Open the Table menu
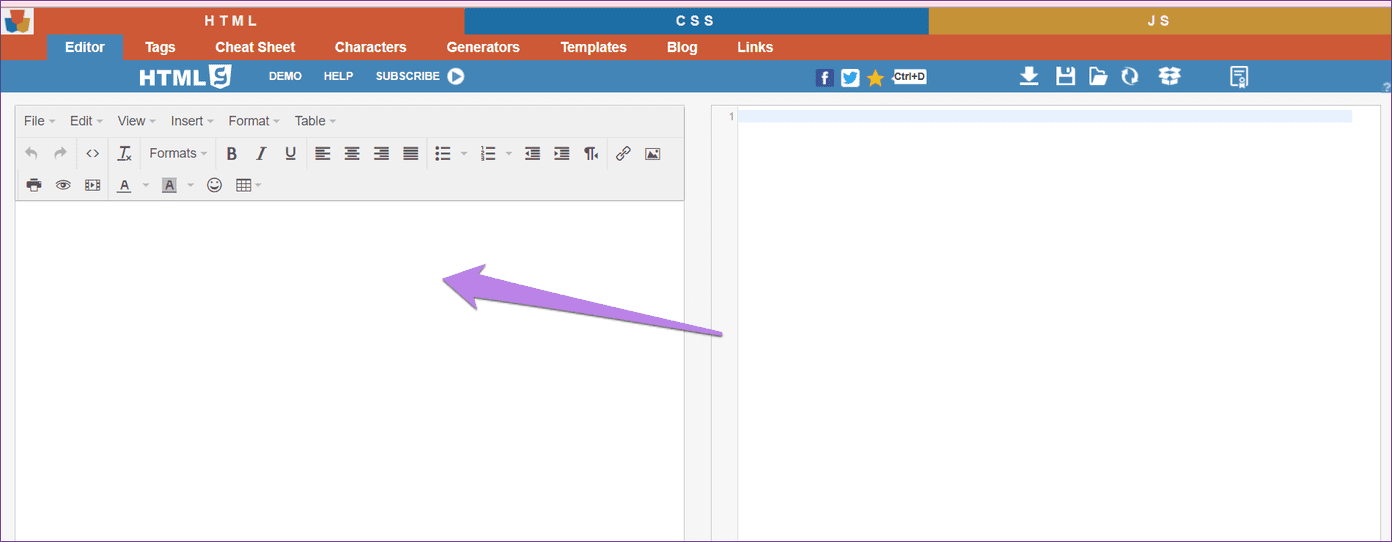 [315, 121]
